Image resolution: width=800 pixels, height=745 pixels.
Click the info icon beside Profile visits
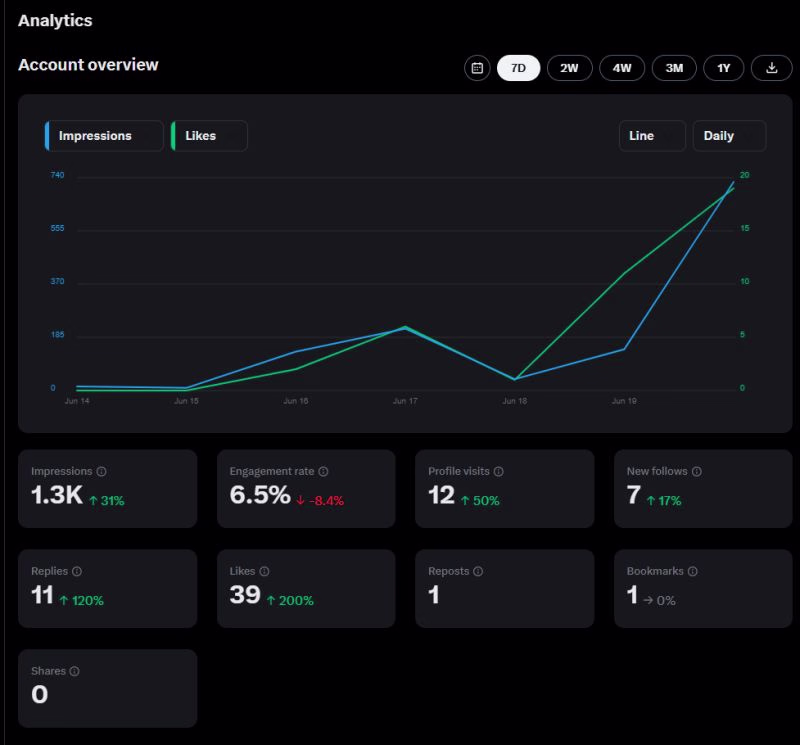(x=498, y=471)
